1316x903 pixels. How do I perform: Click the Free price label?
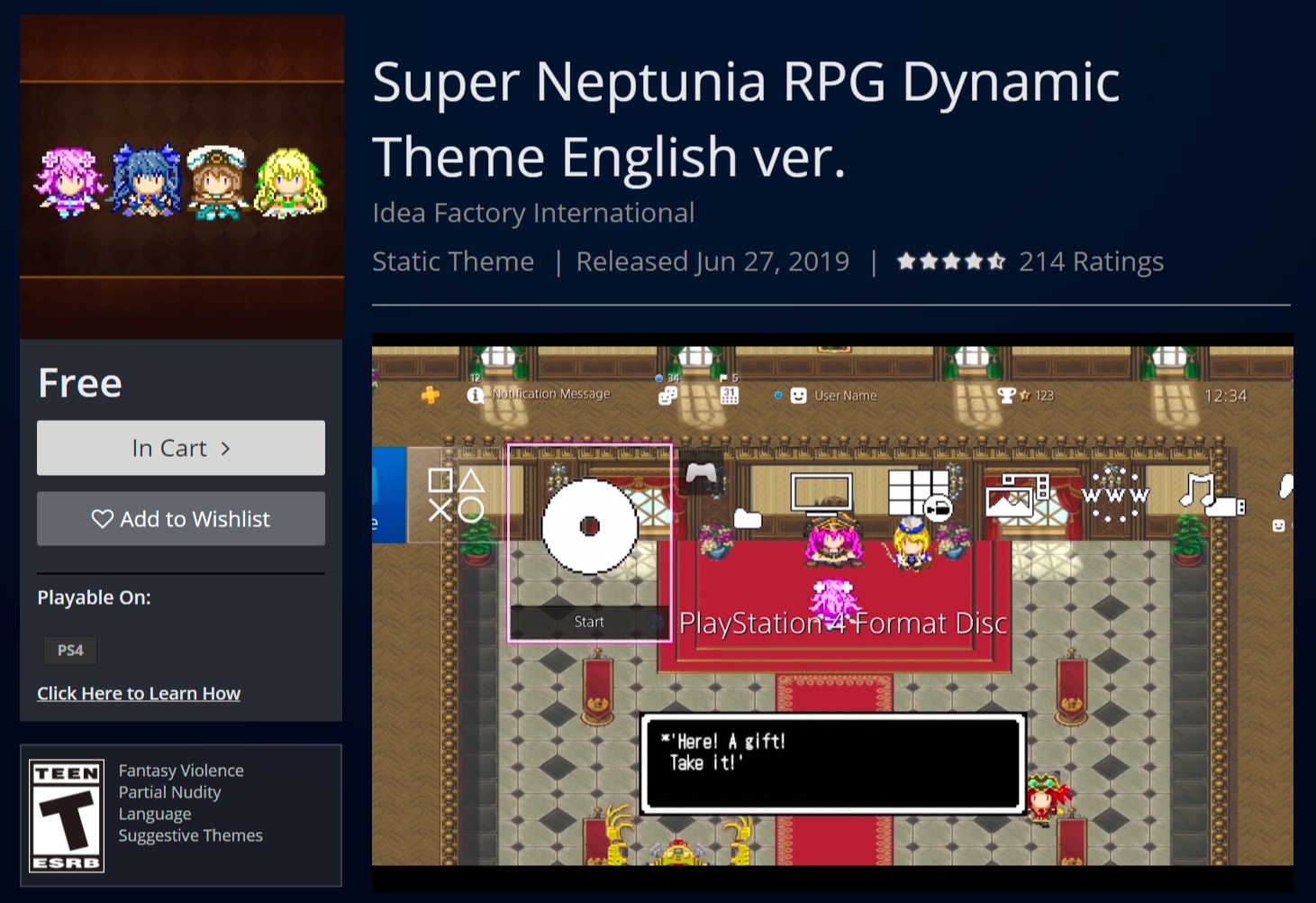[x=80, y=383]
